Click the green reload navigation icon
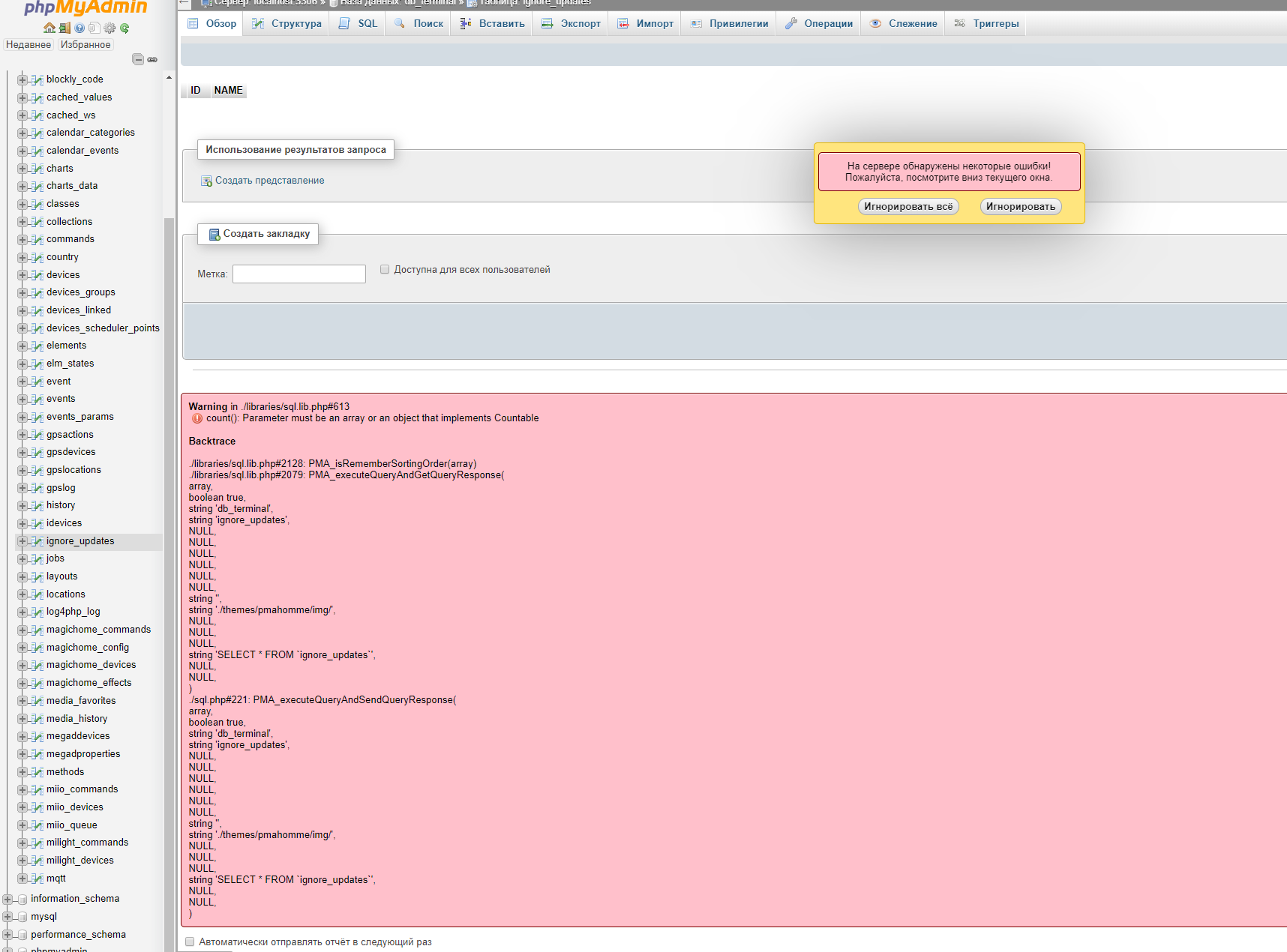 click(x=124, y=28)
